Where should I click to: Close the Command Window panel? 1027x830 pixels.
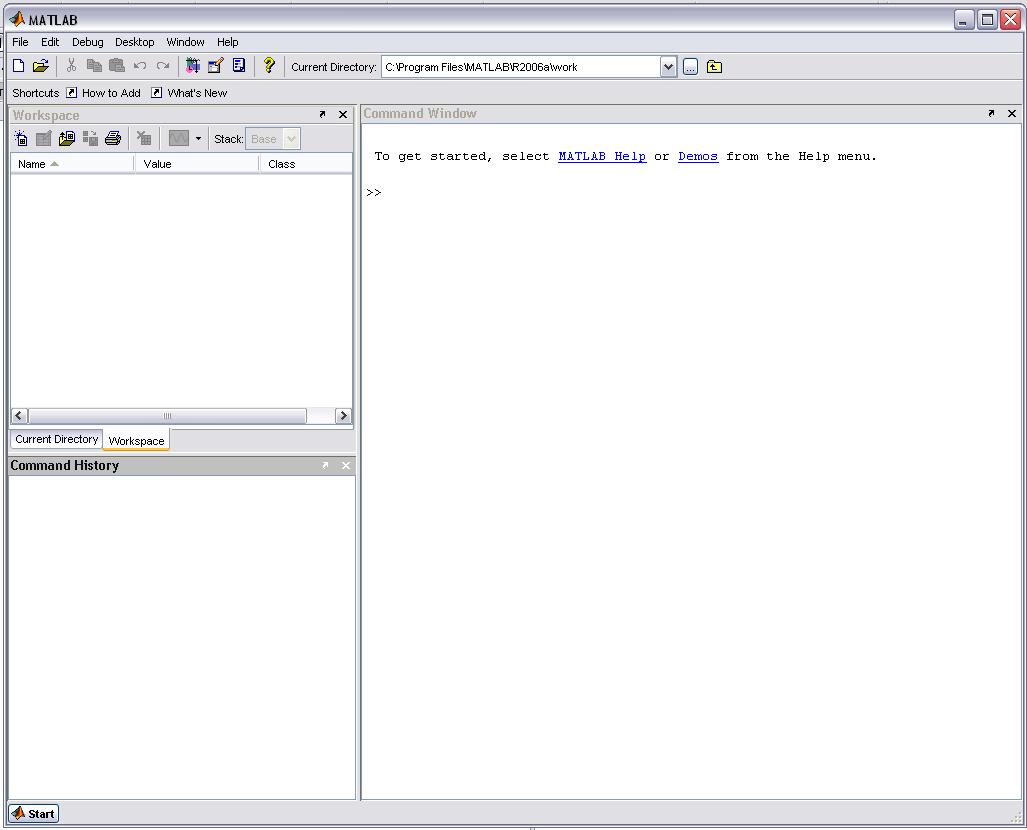[1012, 113]
